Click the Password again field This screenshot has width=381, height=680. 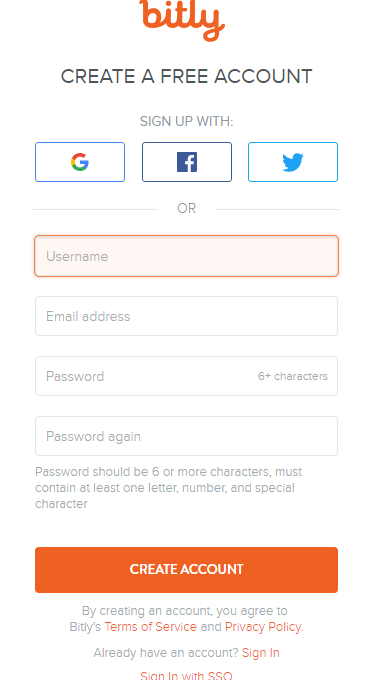[186, 436]
